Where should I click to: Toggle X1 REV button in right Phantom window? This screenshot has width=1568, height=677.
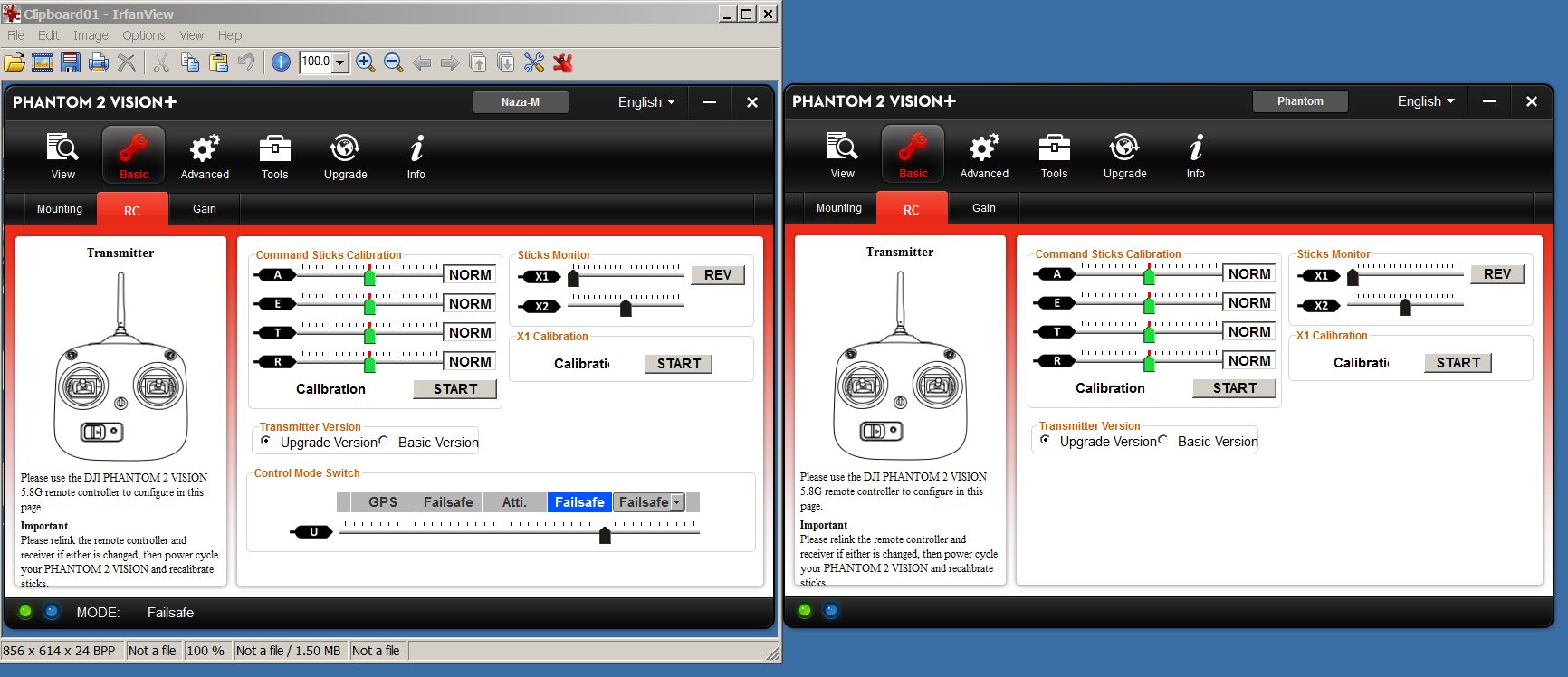point(1497,274)
